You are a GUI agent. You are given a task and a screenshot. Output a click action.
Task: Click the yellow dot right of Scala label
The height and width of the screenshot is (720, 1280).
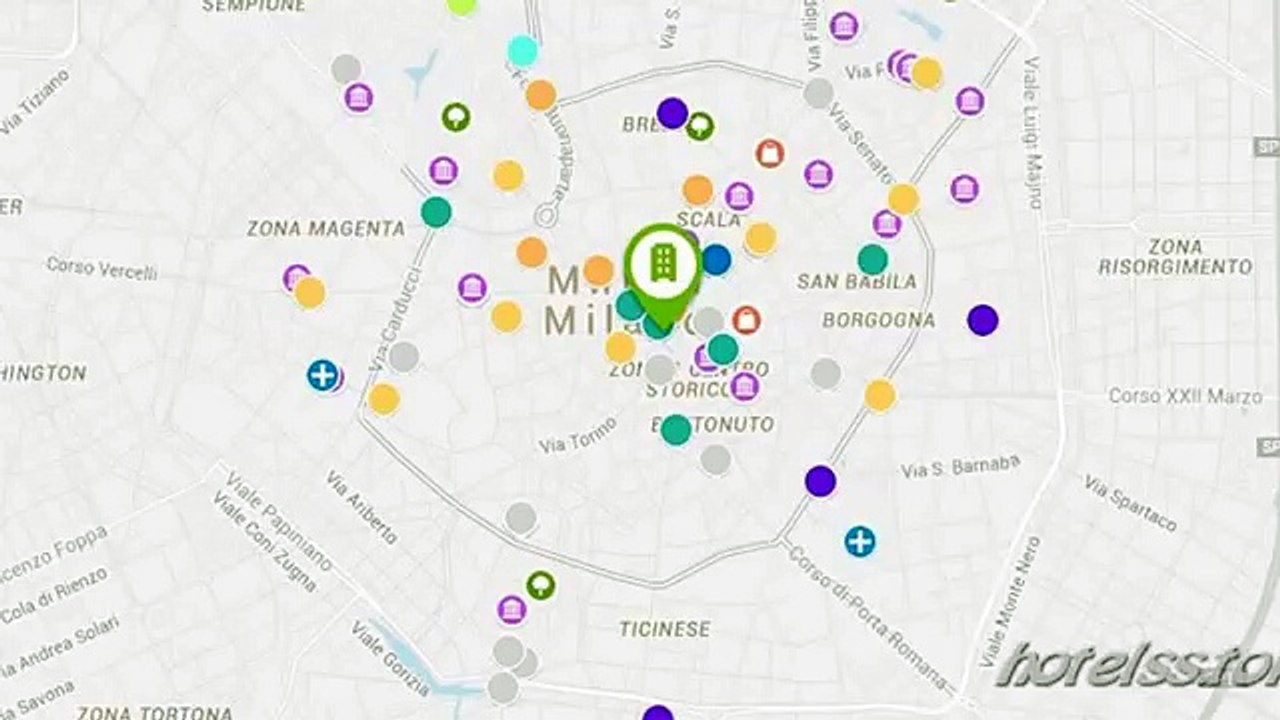760,238
